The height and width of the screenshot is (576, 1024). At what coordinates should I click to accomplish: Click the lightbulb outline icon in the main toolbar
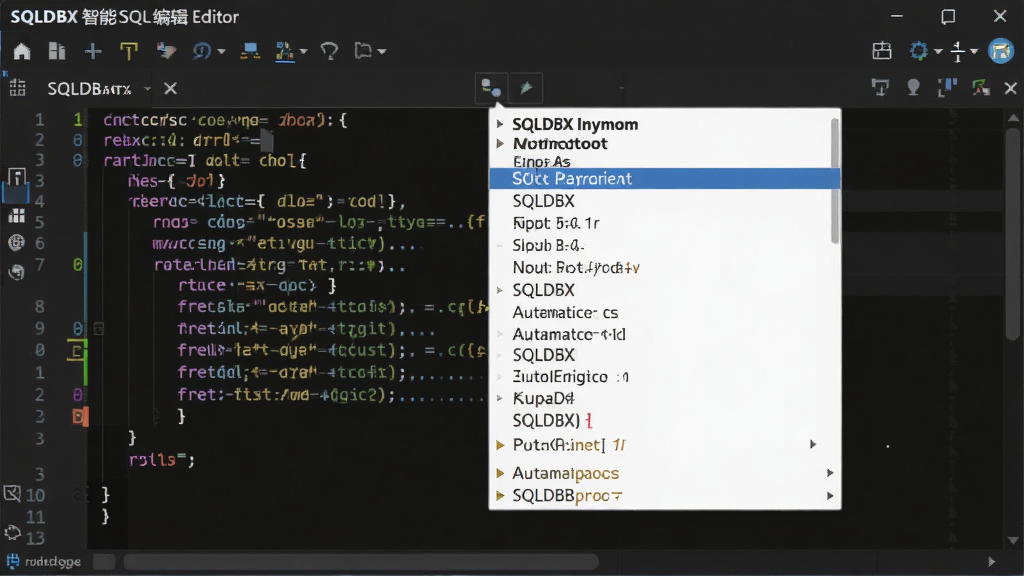(x=329, y=51)
